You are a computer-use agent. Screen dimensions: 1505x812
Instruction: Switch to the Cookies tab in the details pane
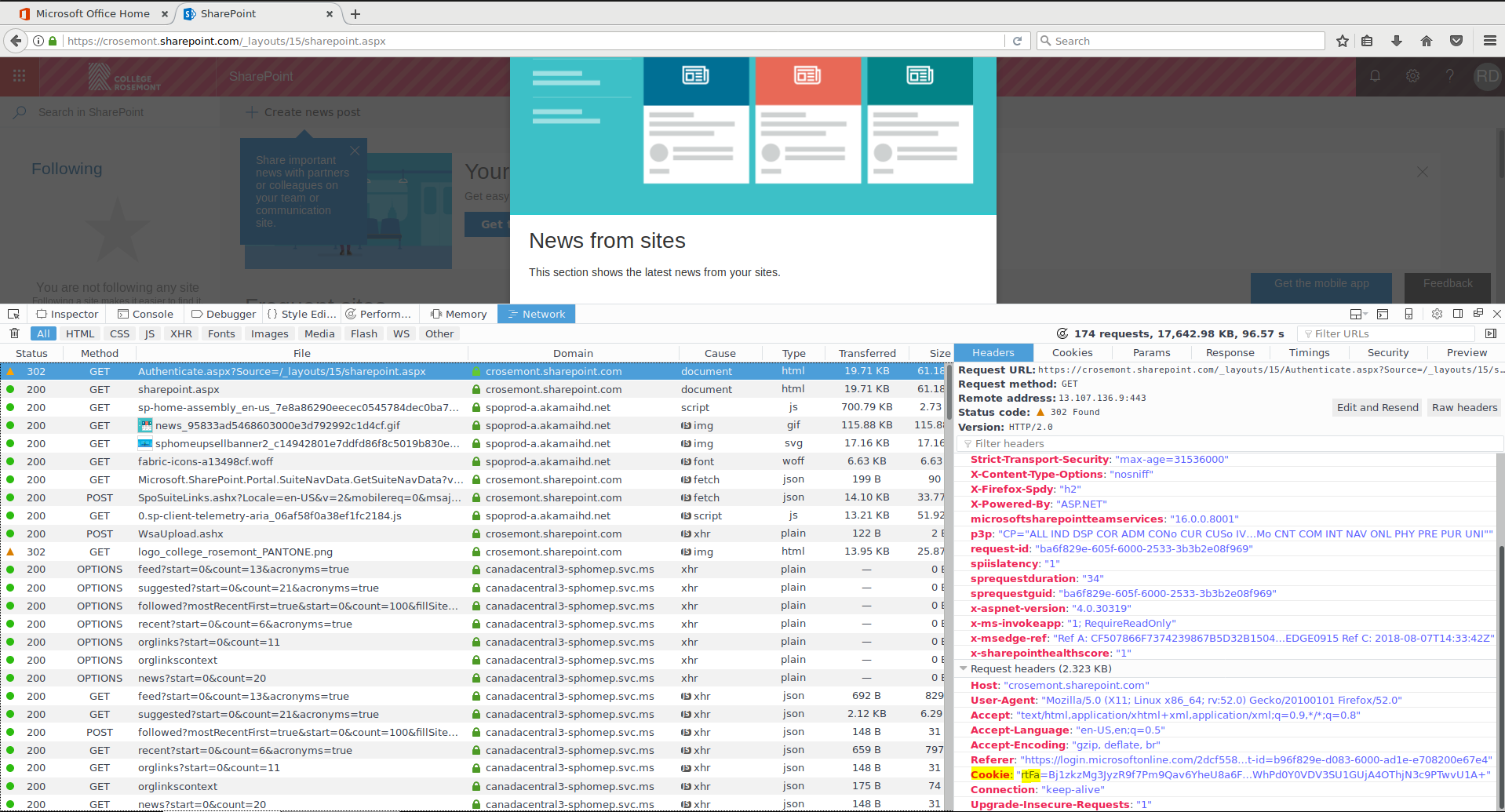tap(1072, 353)
